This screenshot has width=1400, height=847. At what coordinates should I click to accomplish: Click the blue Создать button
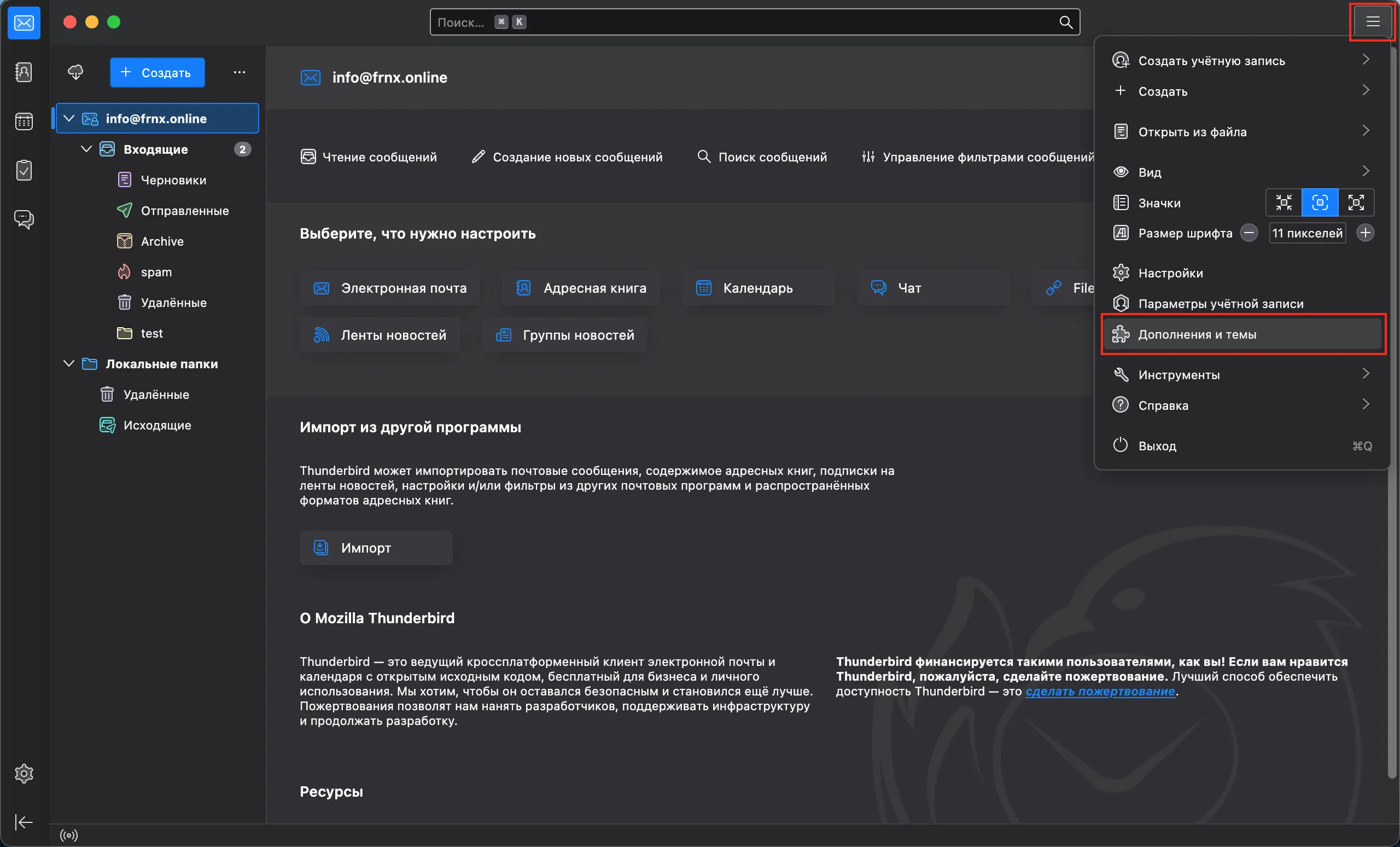pos(157,72)
